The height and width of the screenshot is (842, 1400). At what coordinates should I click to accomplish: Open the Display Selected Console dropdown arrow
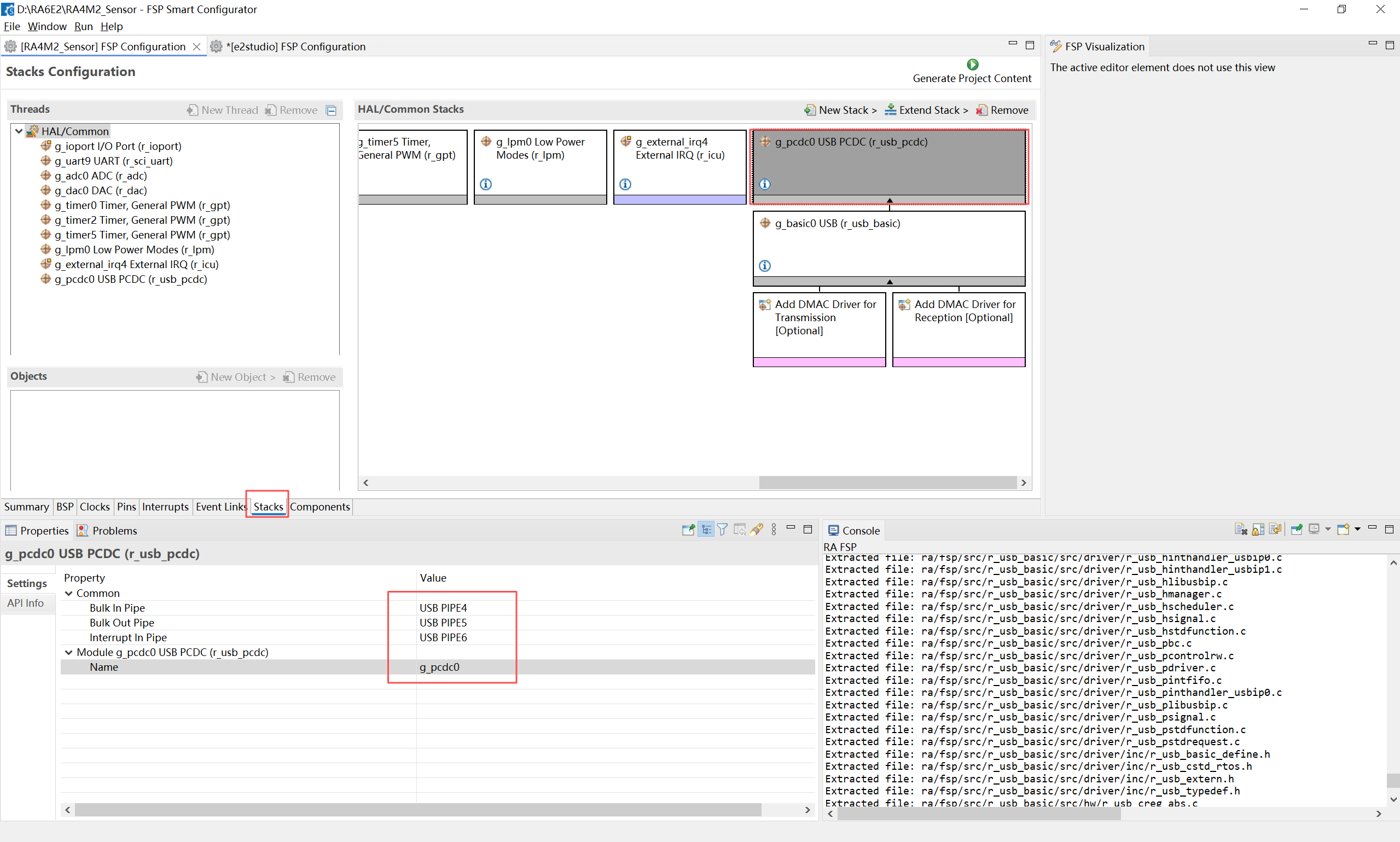point(1328,530)
